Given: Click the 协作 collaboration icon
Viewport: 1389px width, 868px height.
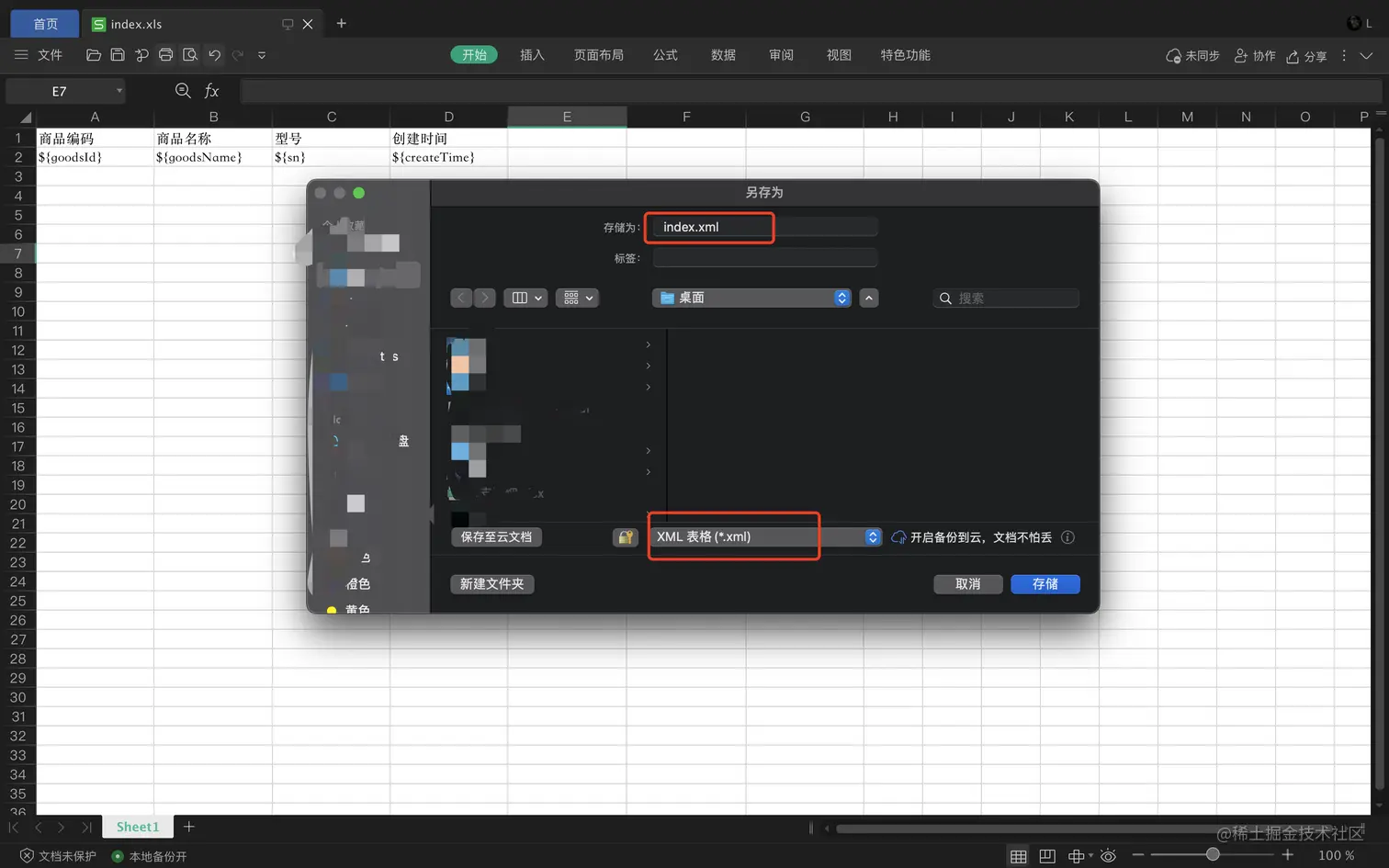Looking at the screenshot, I should click(x=1241, y=56).
